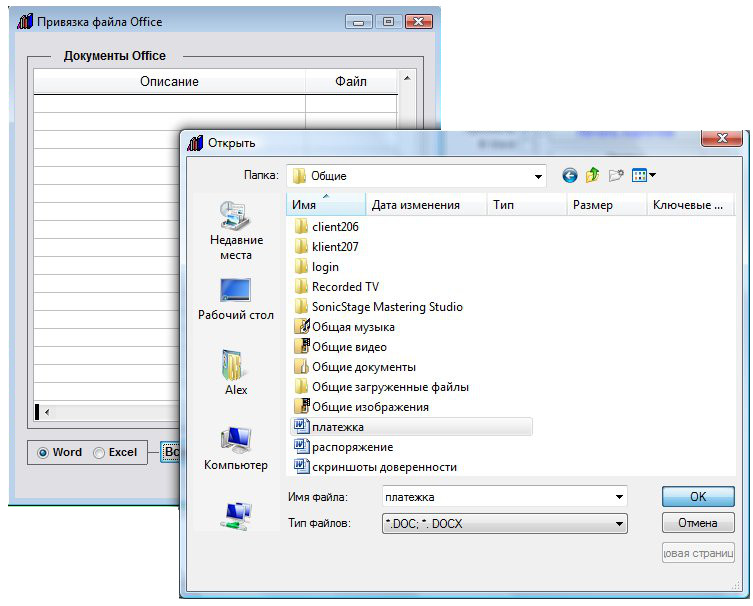Click the first empty Описание table row

(x=170, y=103)
